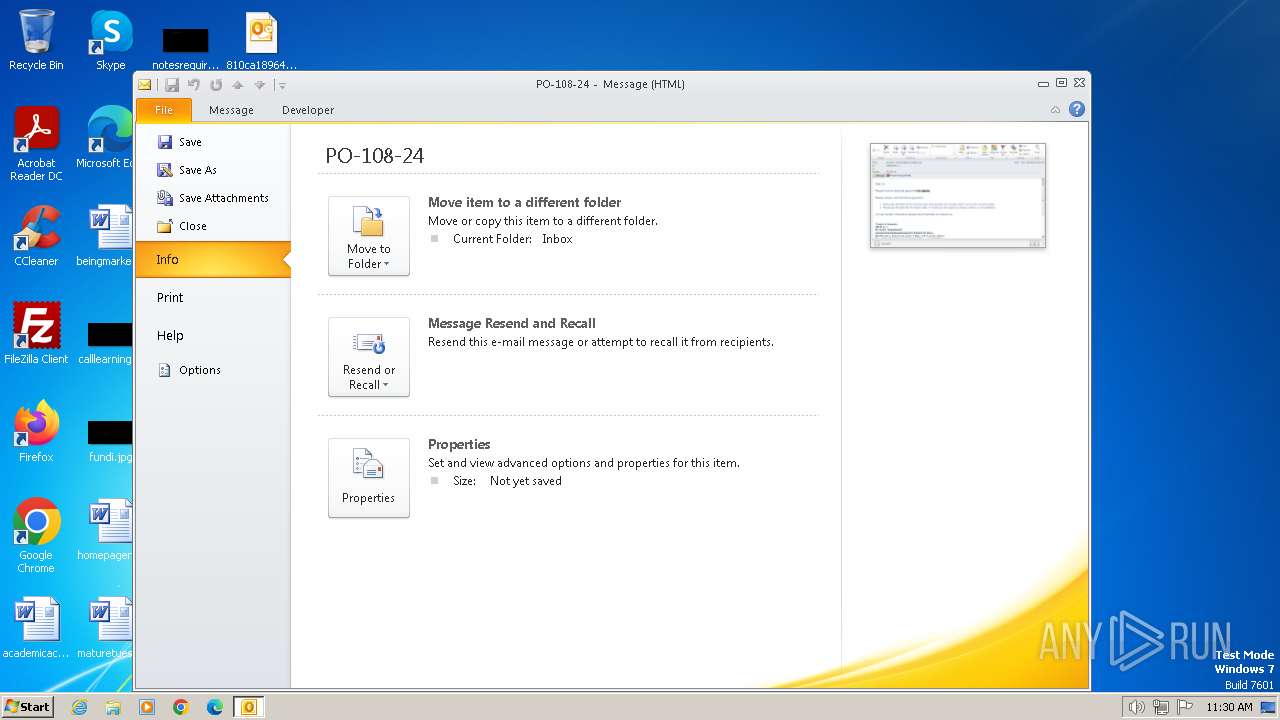Click the Start button
The width and height of the screenshot is (1280, 720).
tap(27, 706)
